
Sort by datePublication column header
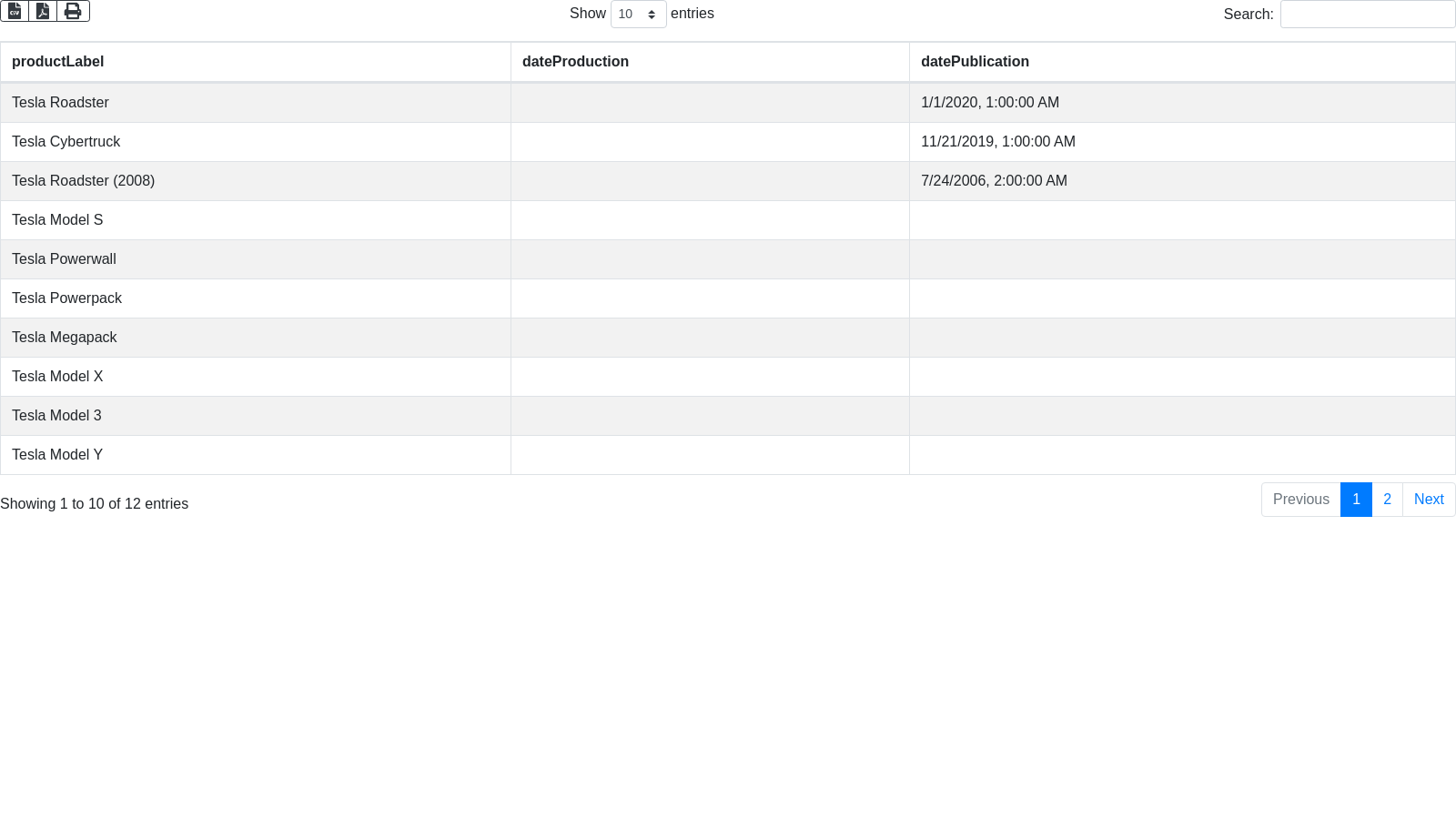975,62
